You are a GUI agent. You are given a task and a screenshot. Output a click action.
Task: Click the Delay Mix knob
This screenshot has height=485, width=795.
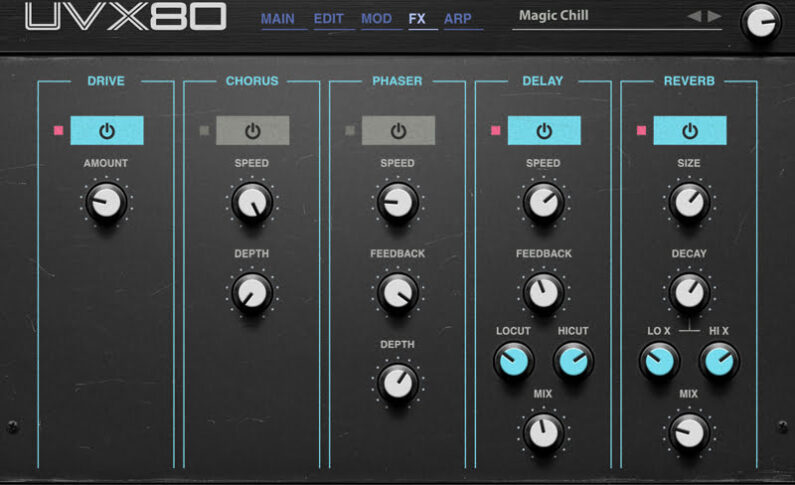544,433
